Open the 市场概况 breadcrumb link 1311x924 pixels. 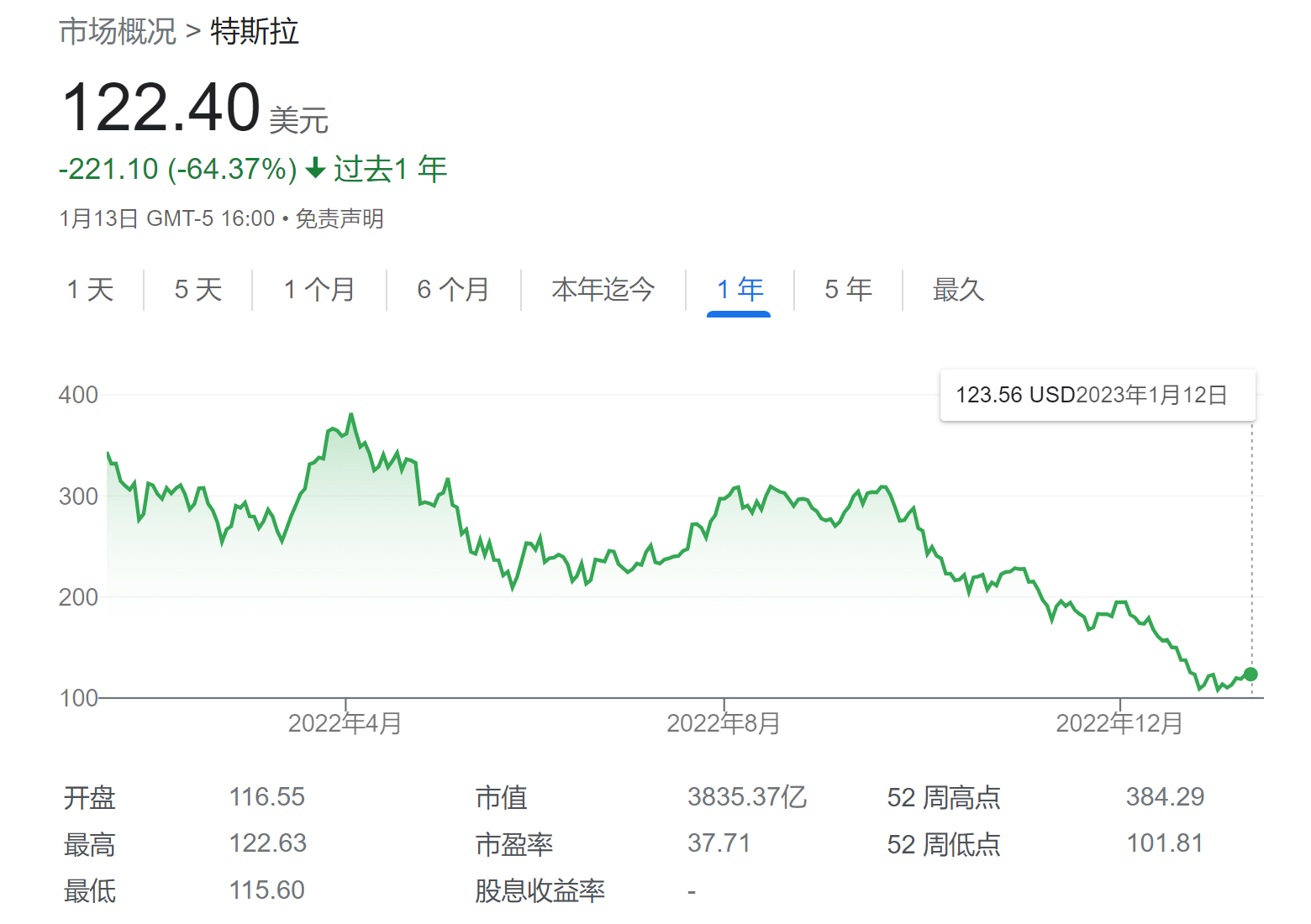[x=118, y=32]
